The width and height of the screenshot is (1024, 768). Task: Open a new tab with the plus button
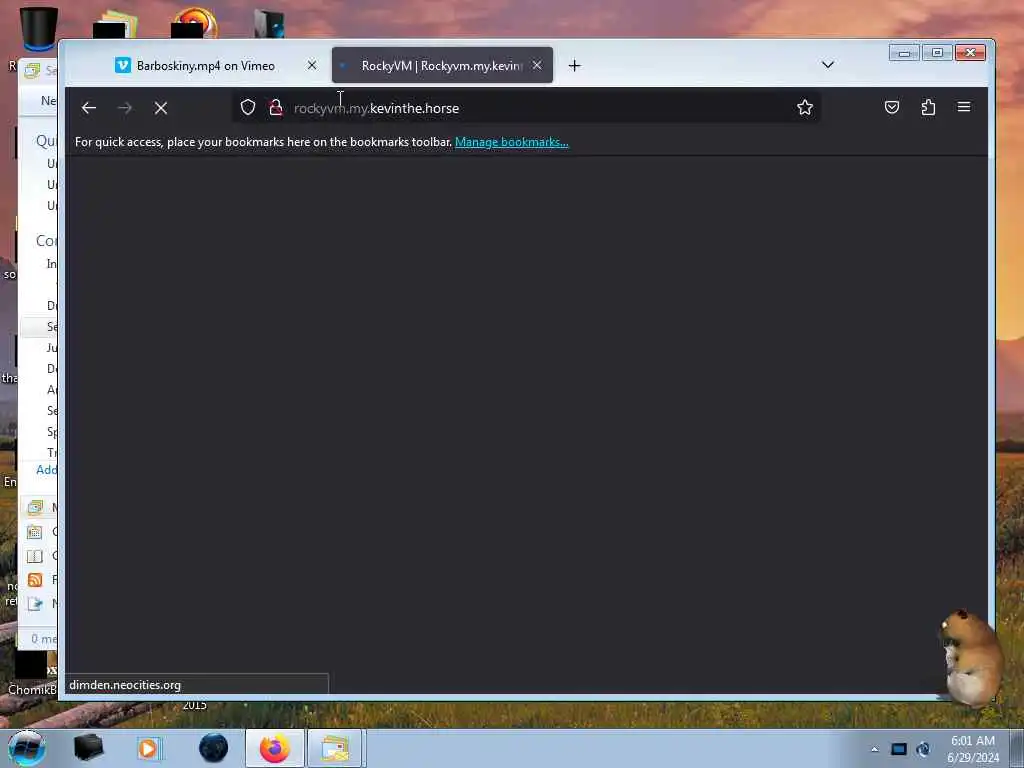tap(574, 65)
